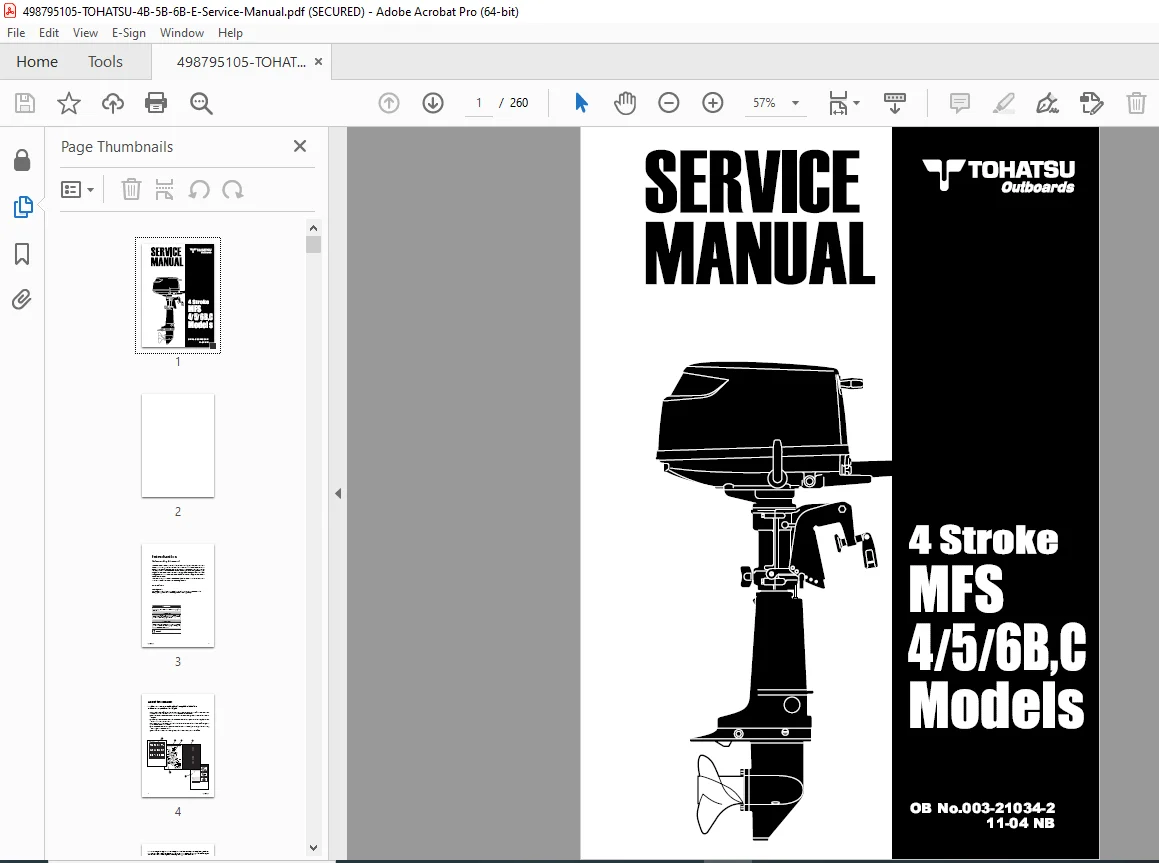The image size is (1159, 863).
Task: Select page 1 thumbnail
Action: pyautogui.click(x=177, y=296)
